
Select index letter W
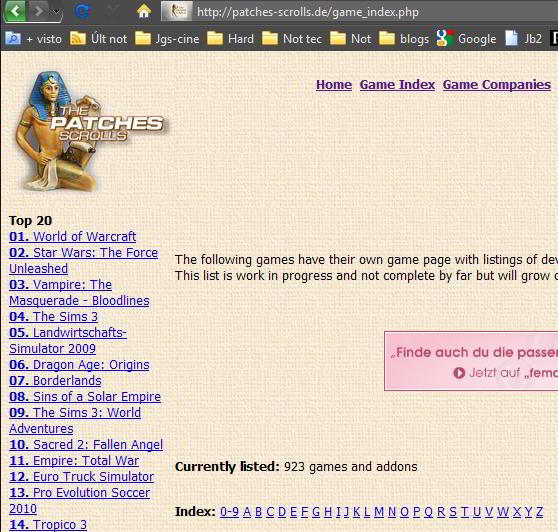pyautogui.click(x=503, y=512)
